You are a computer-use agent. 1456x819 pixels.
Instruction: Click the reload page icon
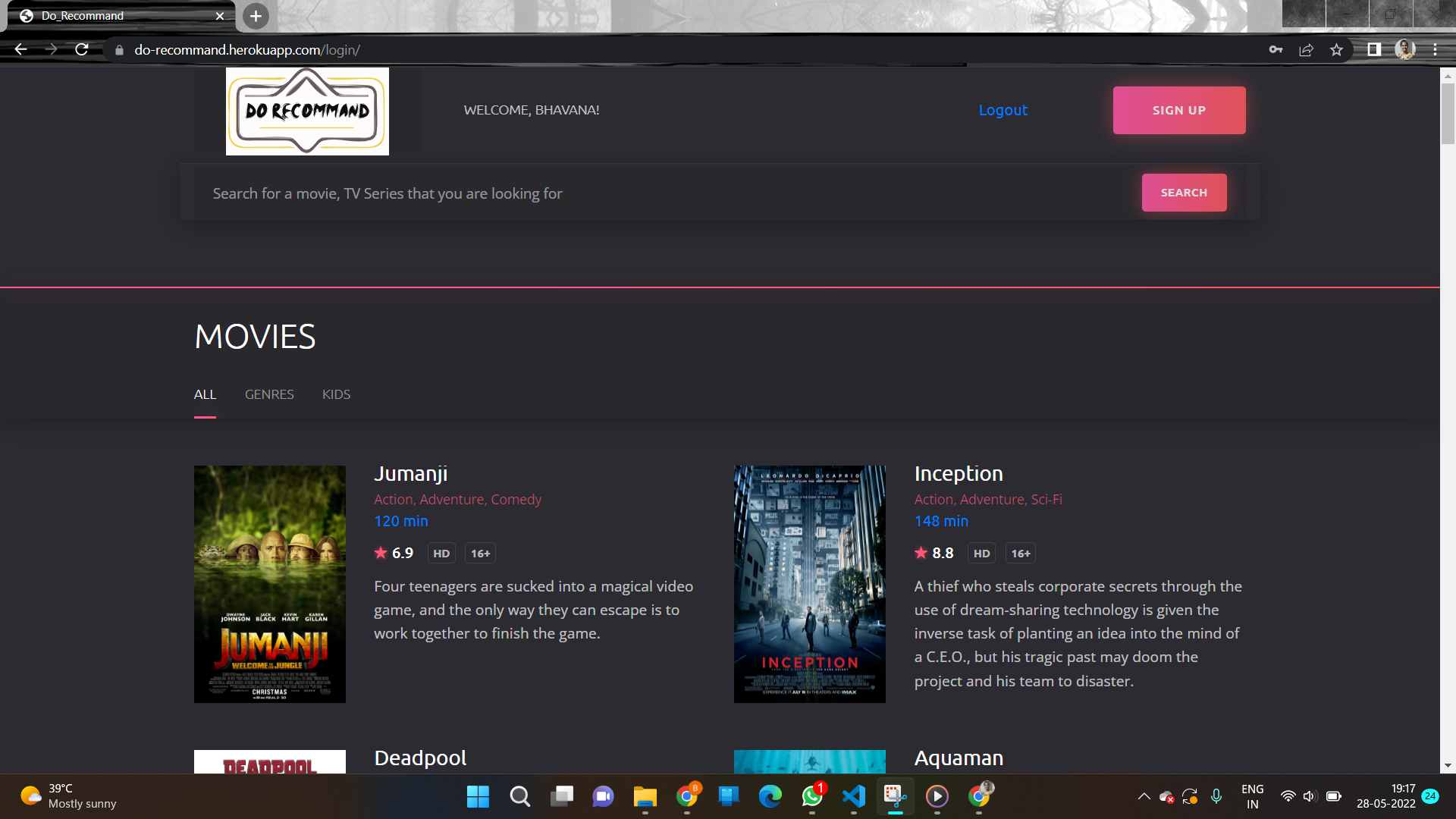coord(81,49)
